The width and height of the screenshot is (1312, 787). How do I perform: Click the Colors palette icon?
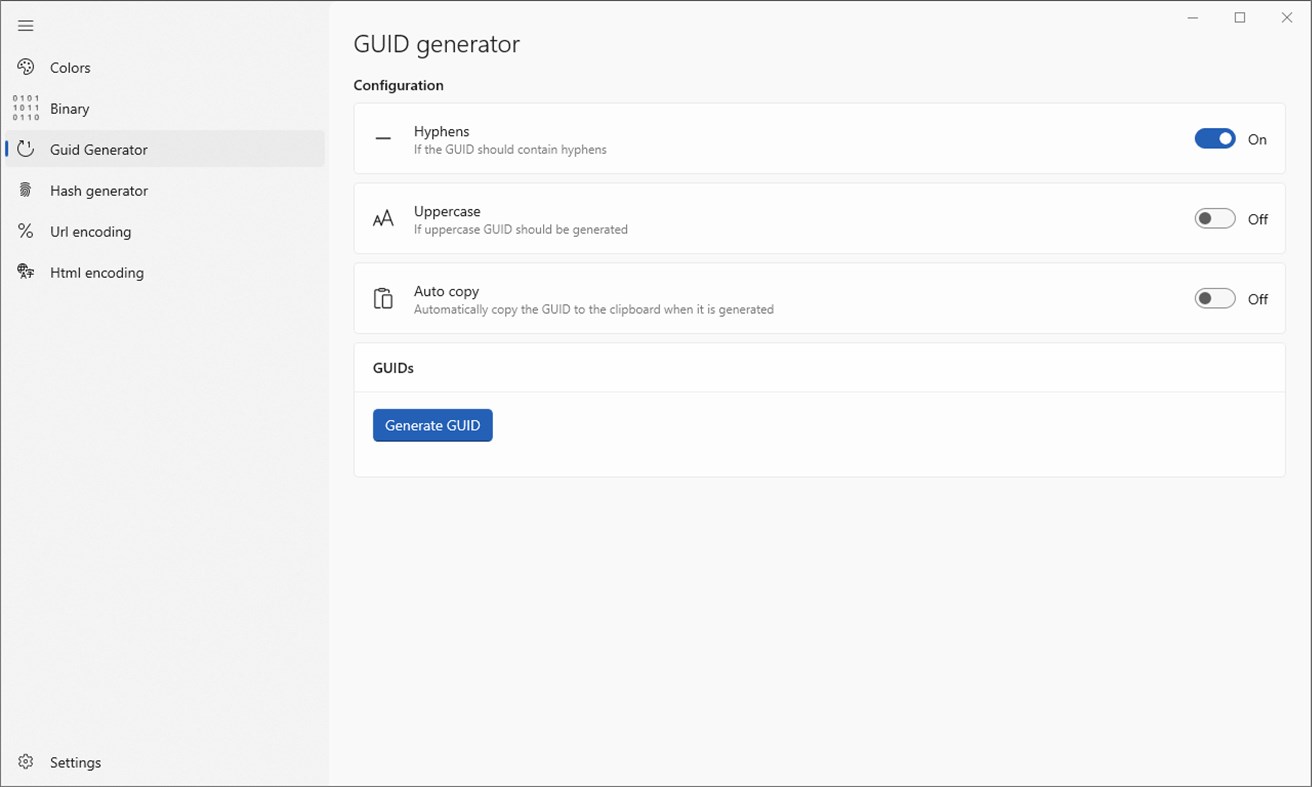(x=26, y=67)
